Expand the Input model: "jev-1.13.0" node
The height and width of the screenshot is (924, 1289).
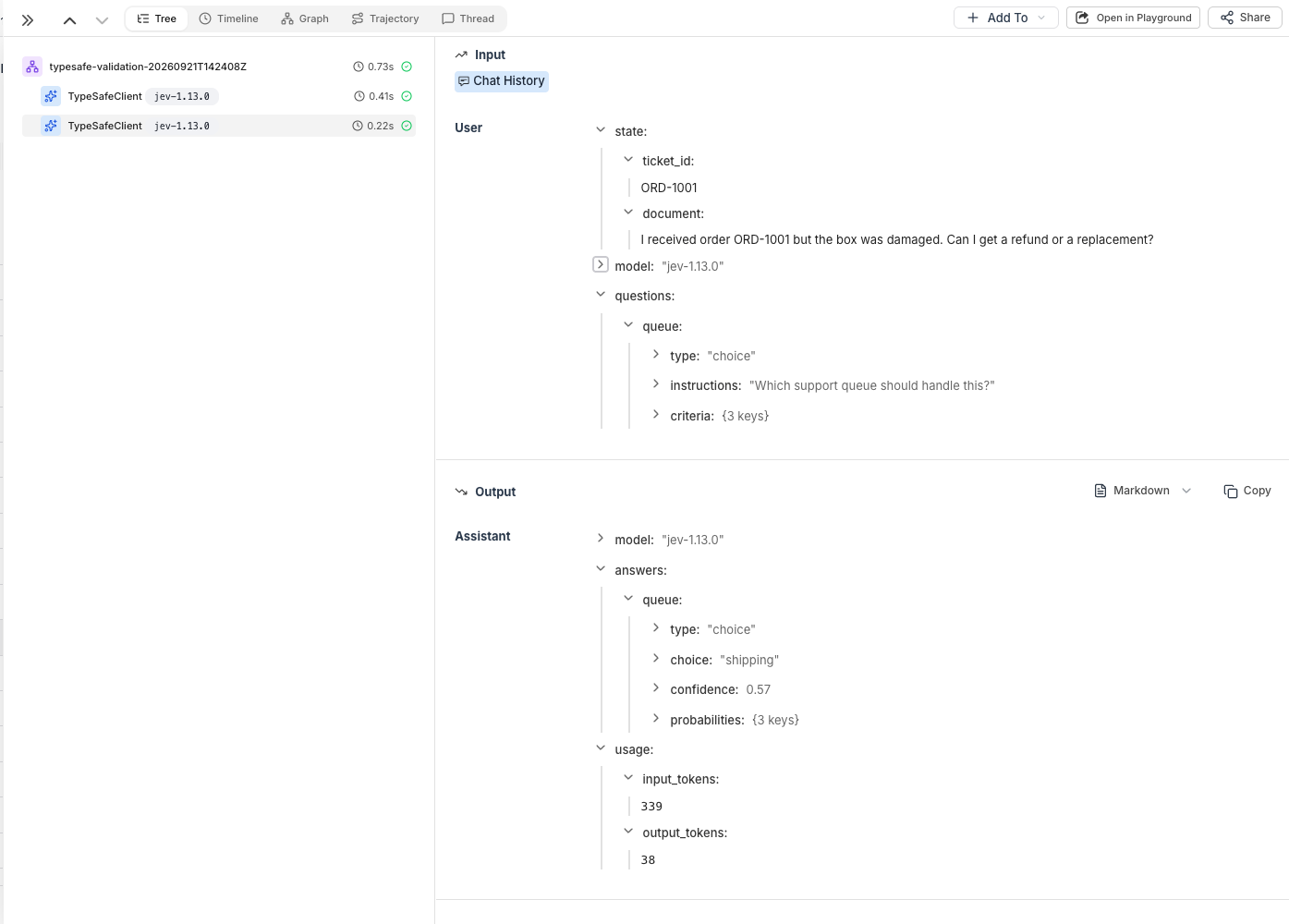(601, 264)
